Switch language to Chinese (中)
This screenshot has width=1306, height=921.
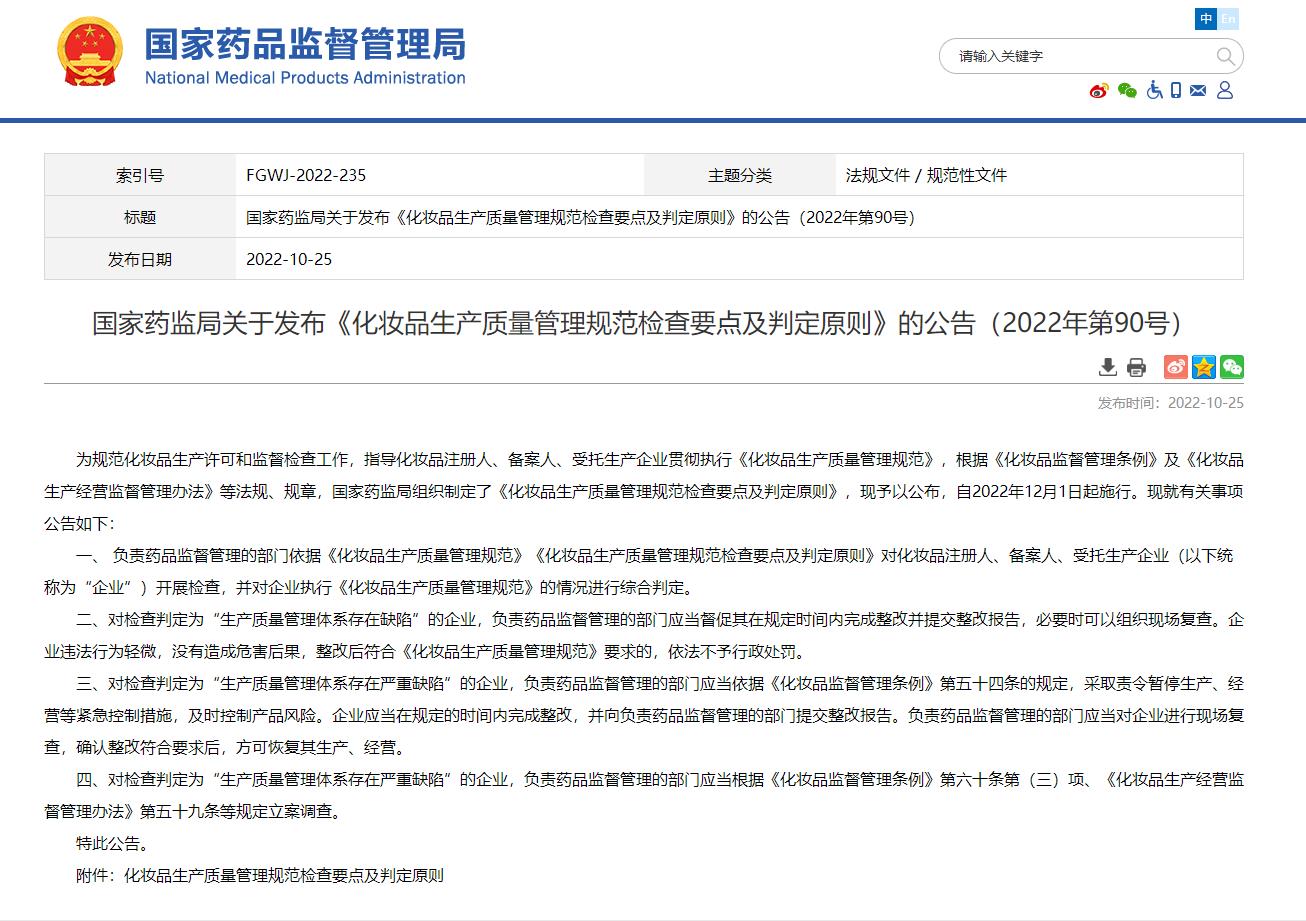tap(1206, 19)
